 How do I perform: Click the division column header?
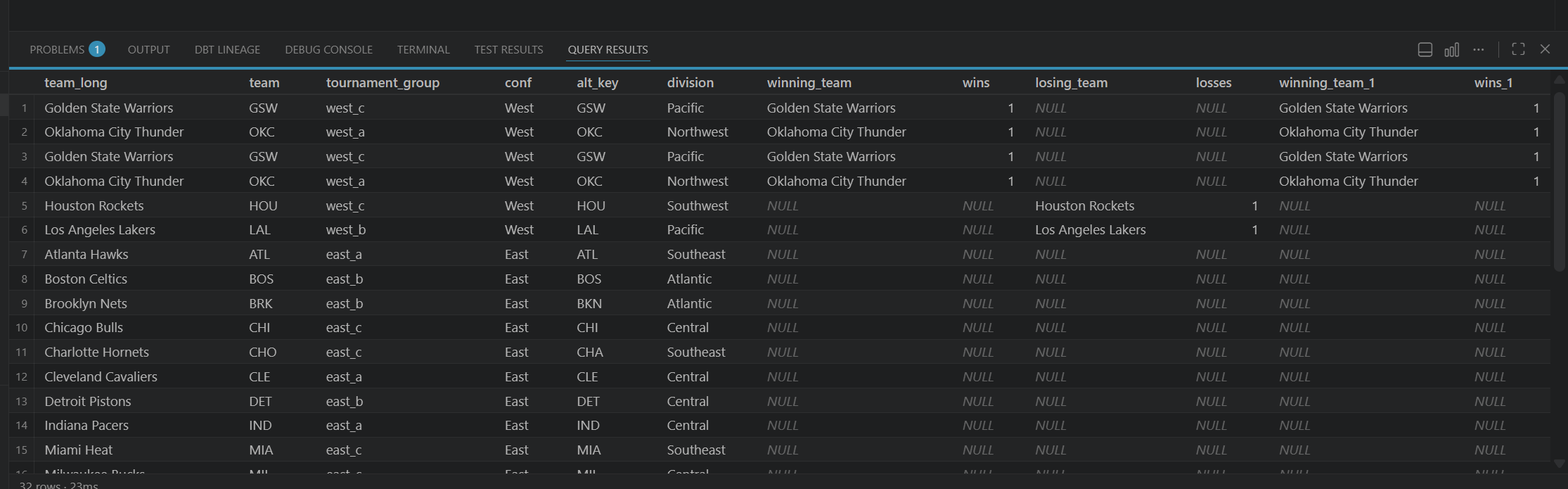click(690, 83)
